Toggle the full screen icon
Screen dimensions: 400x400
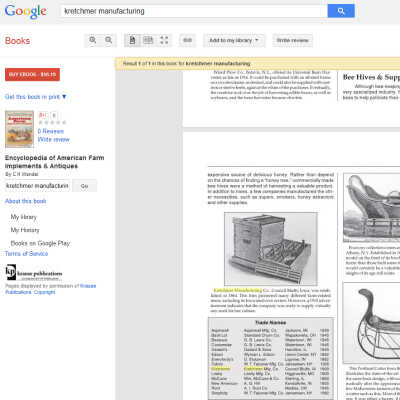164,40
